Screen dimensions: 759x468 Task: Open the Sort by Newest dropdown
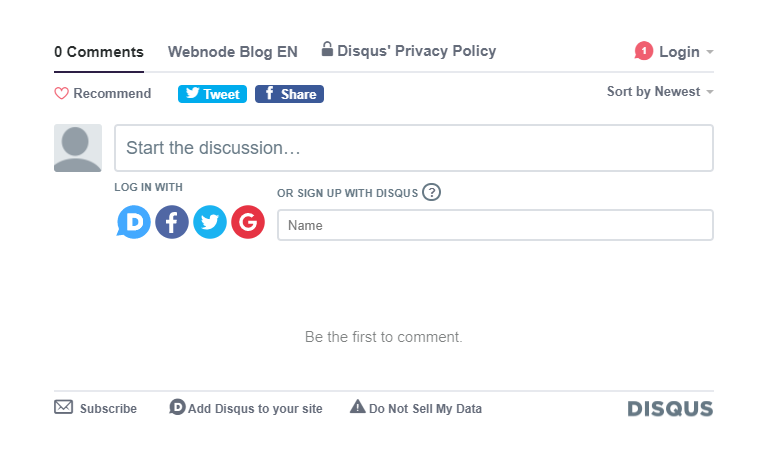(x=660, y=91)
